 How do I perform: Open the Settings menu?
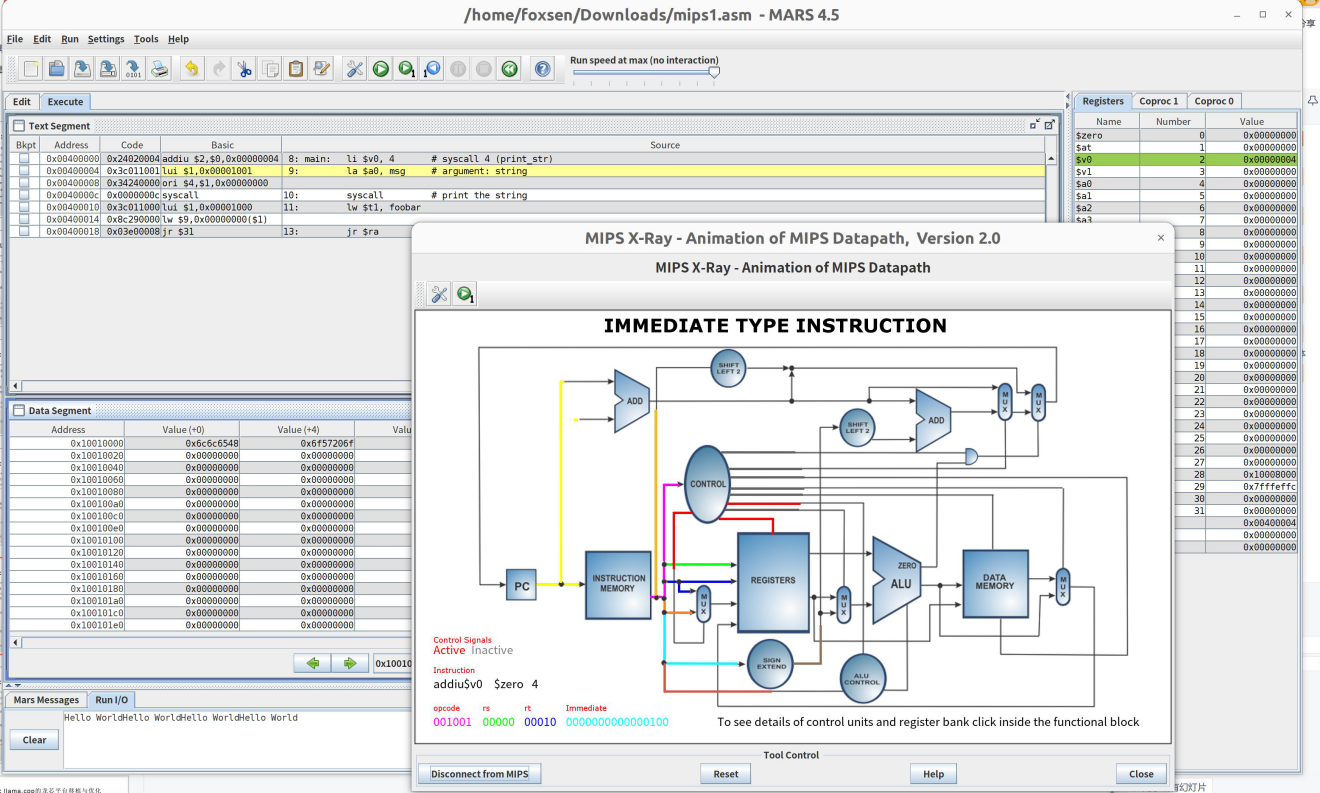coord(106,39)
